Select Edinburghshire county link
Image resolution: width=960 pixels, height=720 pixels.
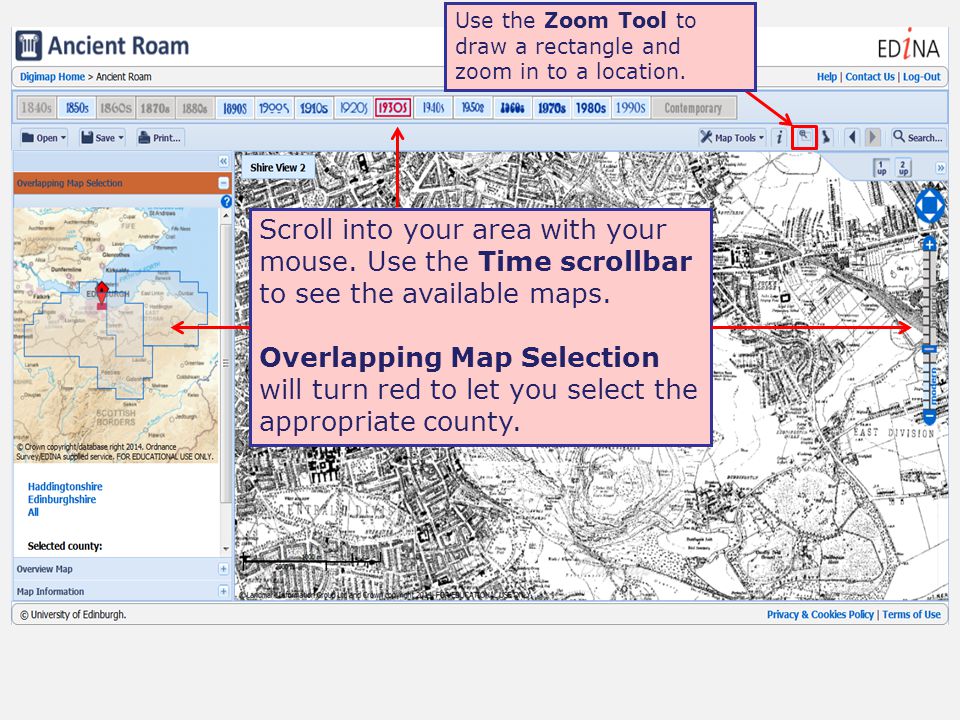[x=62, y=500]
